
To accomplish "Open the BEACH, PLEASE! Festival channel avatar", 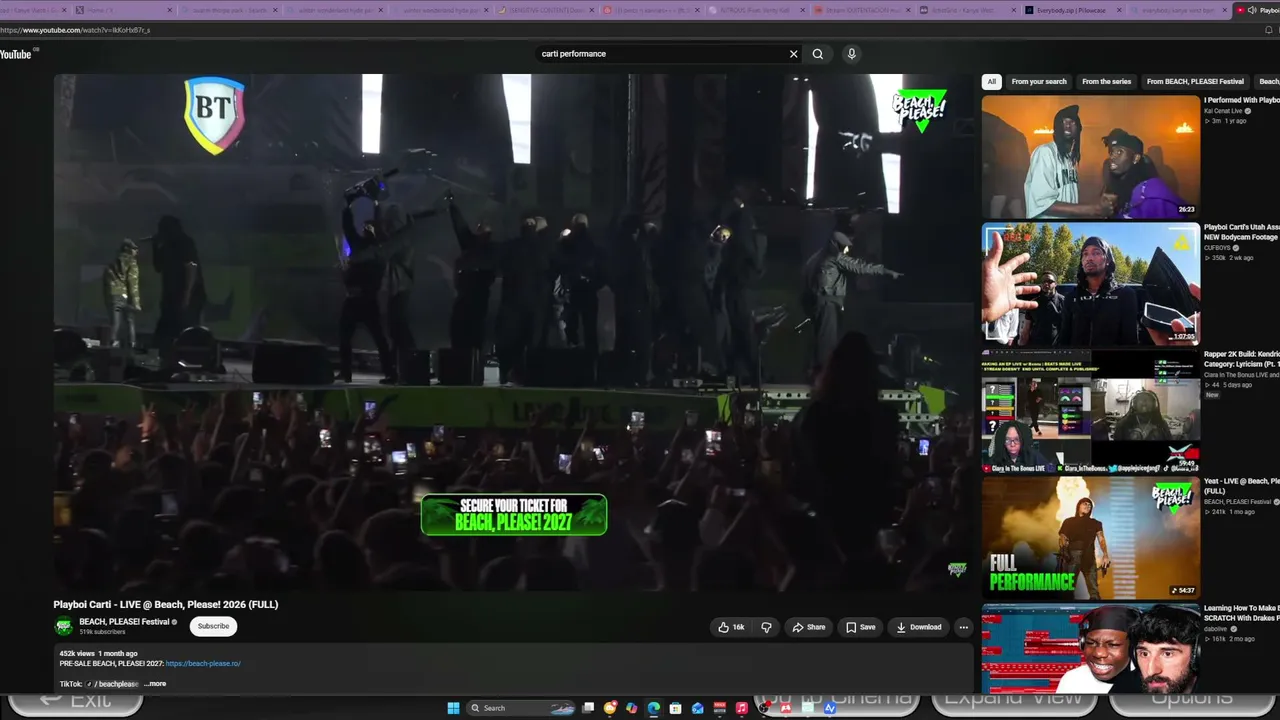I will pyautogui.click(x=63, y=626).
